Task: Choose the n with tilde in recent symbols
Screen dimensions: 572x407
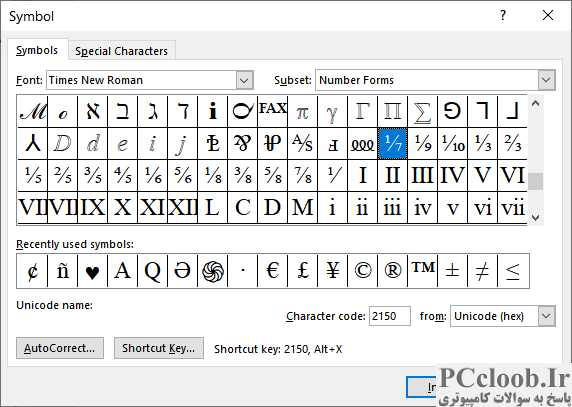Action: (x=63, y=271)
